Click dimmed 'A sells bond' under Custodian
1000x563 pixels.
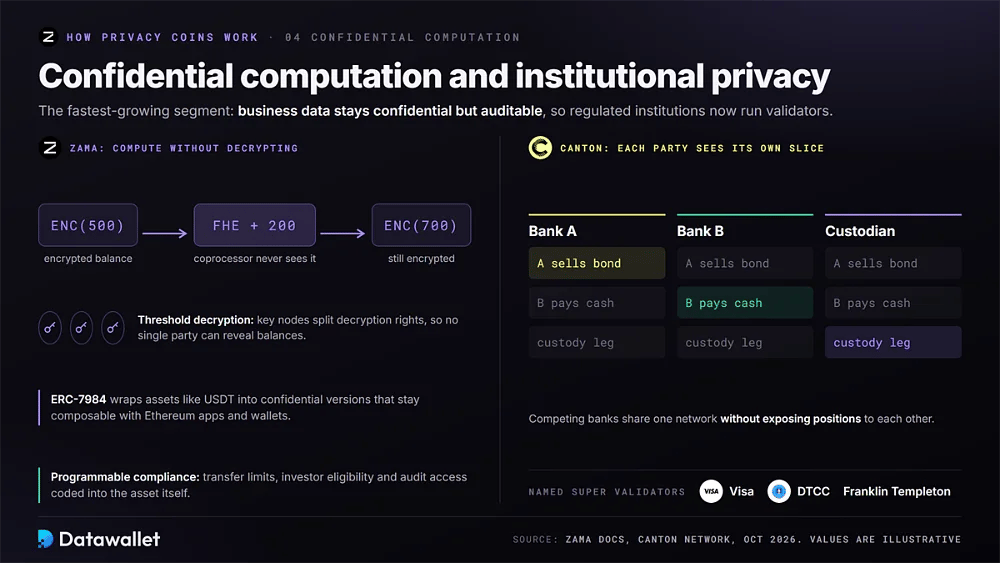coord(893,263)
